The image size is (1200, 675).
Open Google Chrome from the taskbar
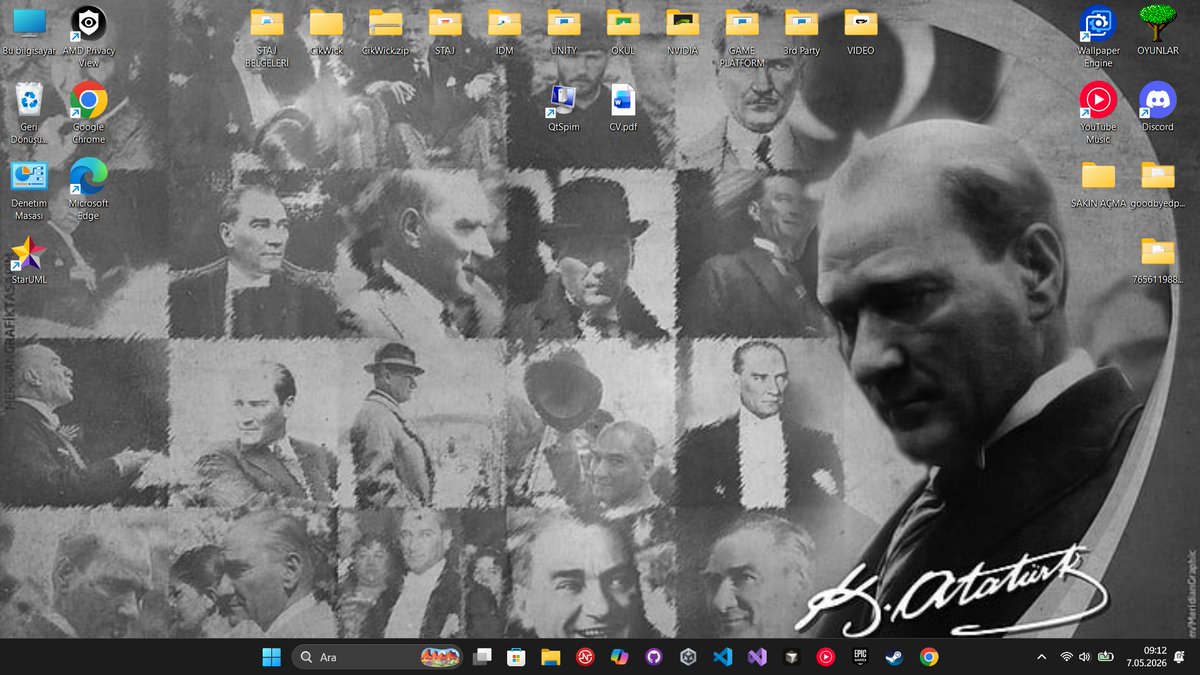(929, 657)
